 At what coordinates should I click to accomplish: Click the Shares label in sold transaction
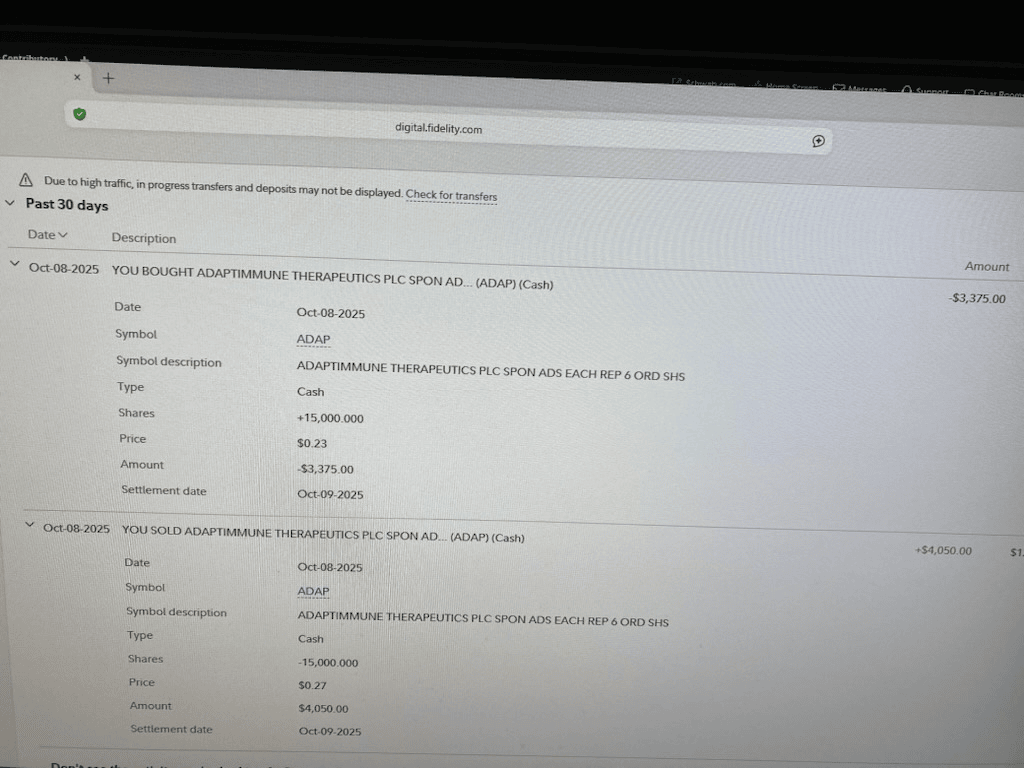[146, 658]
